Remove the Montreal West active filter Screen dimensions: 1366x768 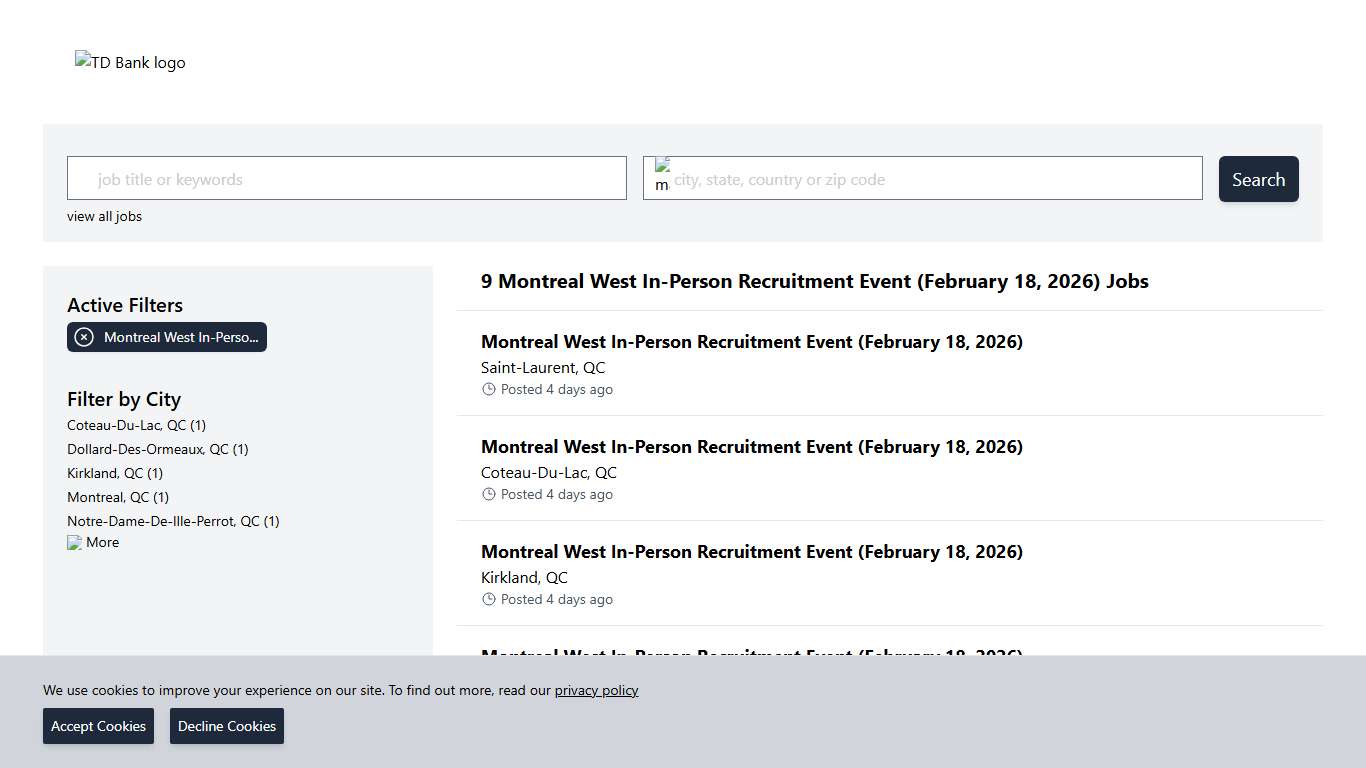[84, 337]
